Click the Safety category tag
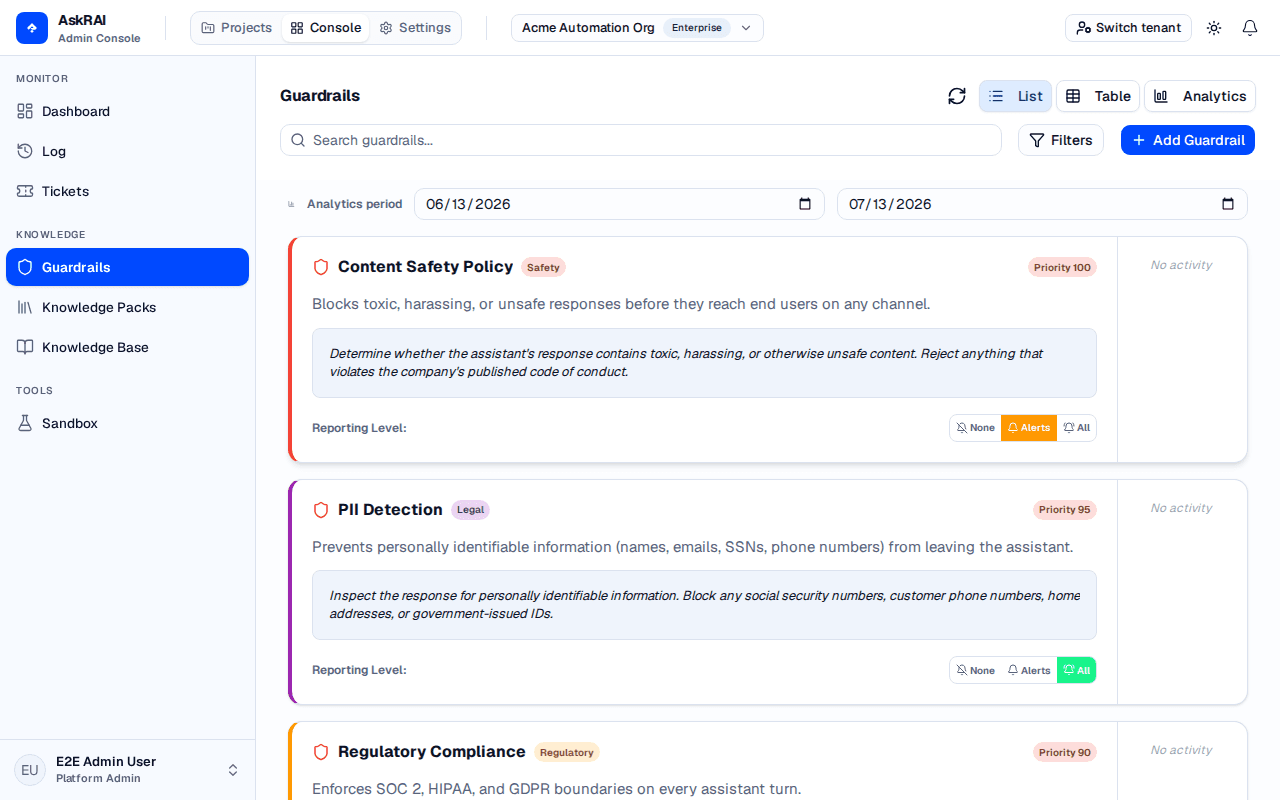1280x800 pixels. (x=543, y=267)
